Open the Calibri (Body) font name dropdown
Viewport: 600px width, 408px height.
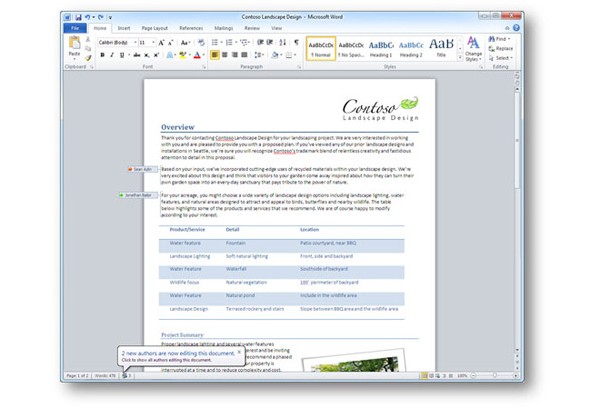tap(135, 42)
